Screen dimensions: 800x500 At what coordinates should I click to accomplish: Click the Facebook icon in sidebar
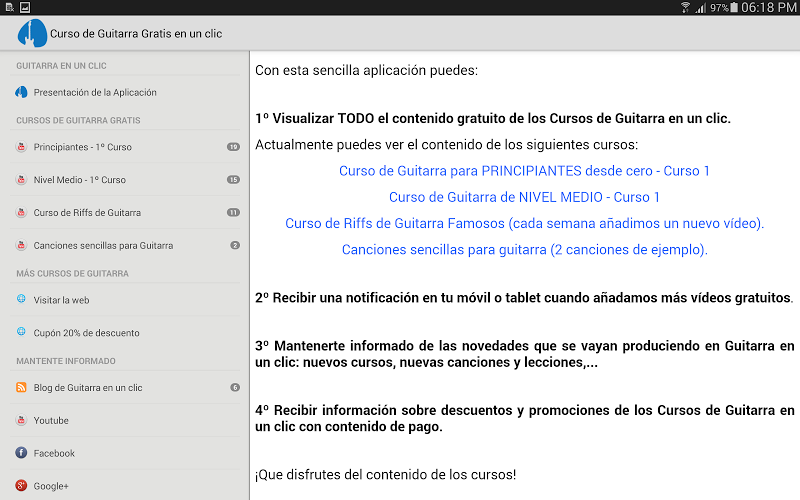coord(21,453)
